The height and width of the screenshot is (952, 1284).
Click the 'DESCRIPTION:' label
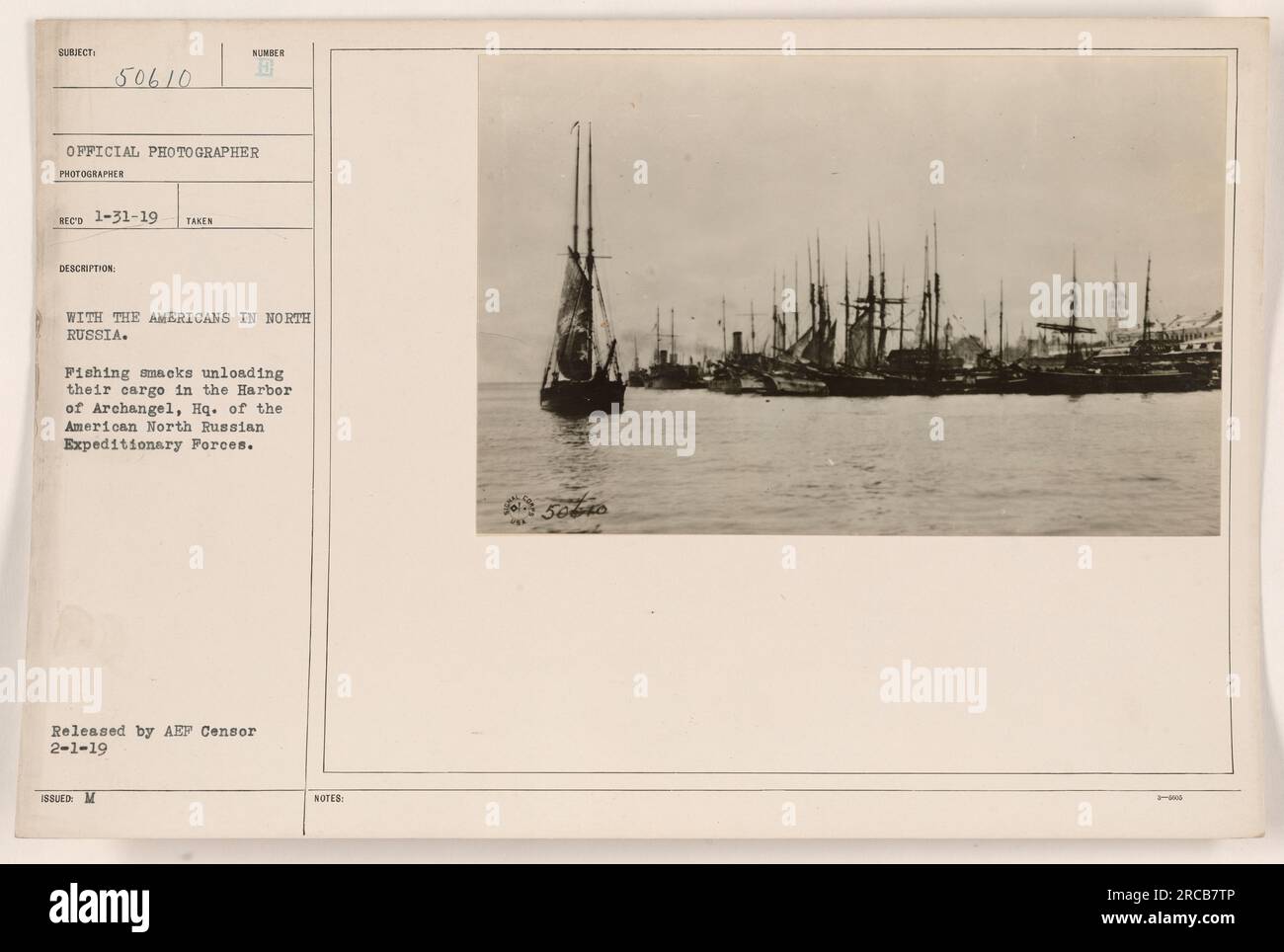pos(88,268)
